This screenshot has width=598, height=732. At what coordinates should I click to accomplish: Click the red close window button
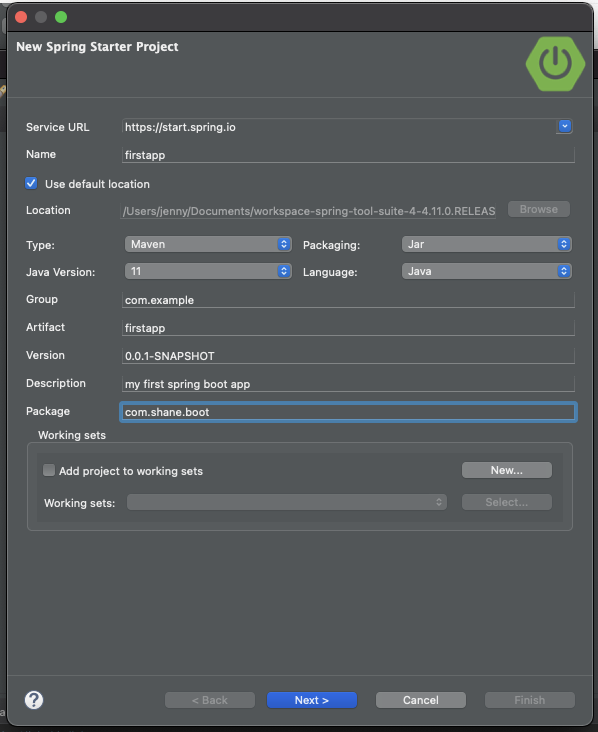point(21,17)
